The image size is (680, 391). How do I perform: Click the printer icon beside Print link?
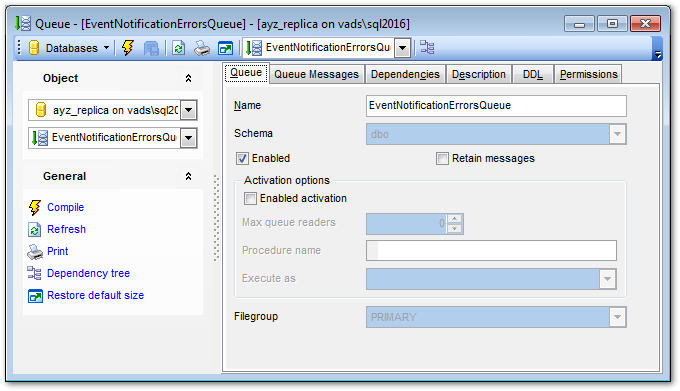click(35, 251)
